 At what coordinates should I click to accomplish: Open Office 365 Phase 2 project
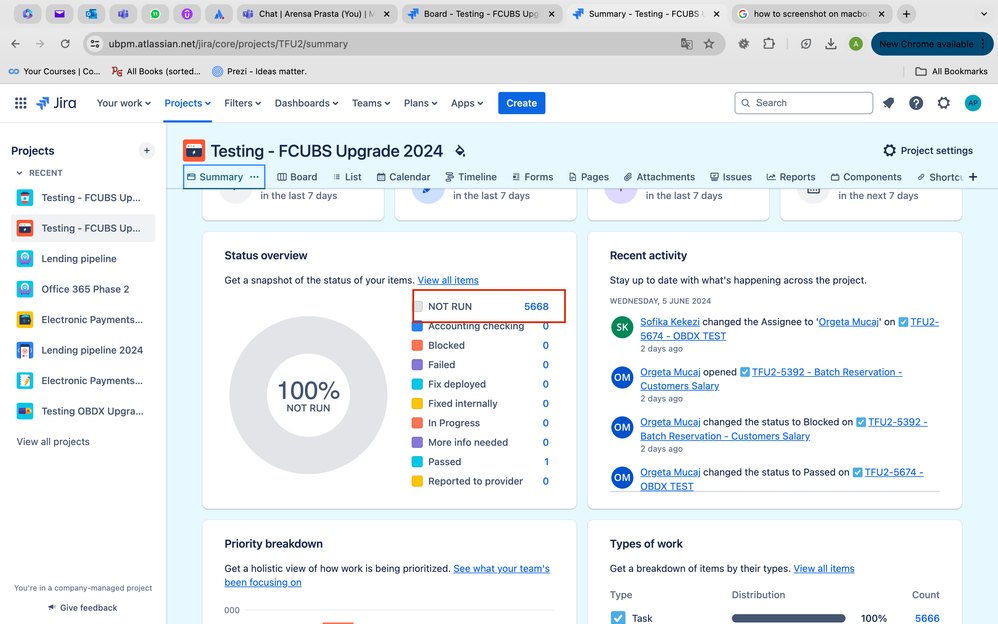pyautogui.click(x=83, y=289)
